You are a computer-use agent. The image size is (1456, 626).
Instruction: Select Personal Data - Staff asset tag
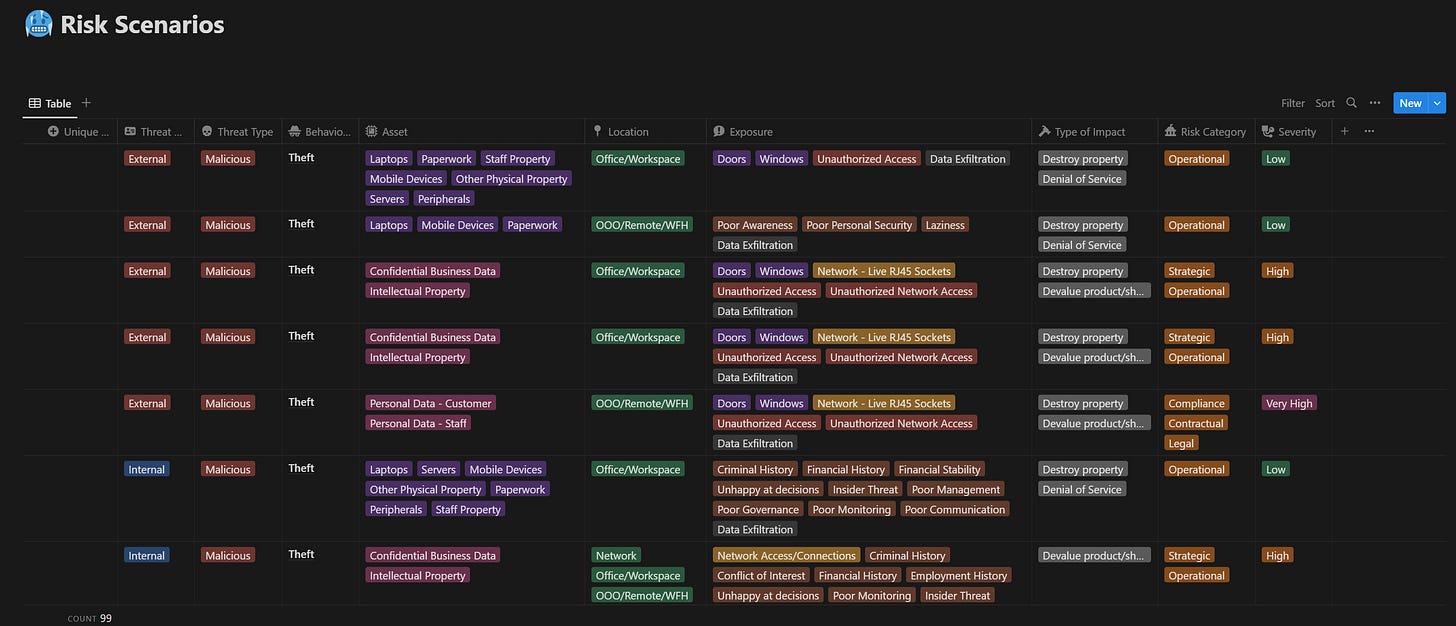418,423
